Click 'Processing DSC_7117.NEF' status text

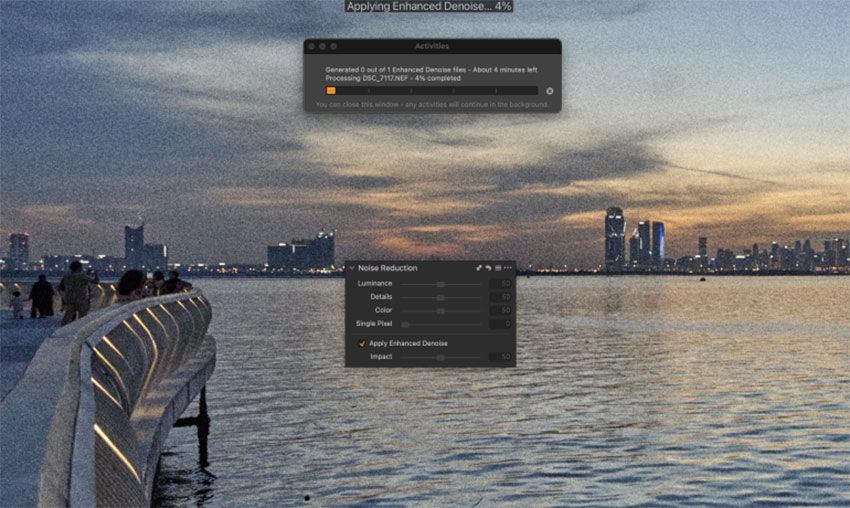click(x=367, y=79)
